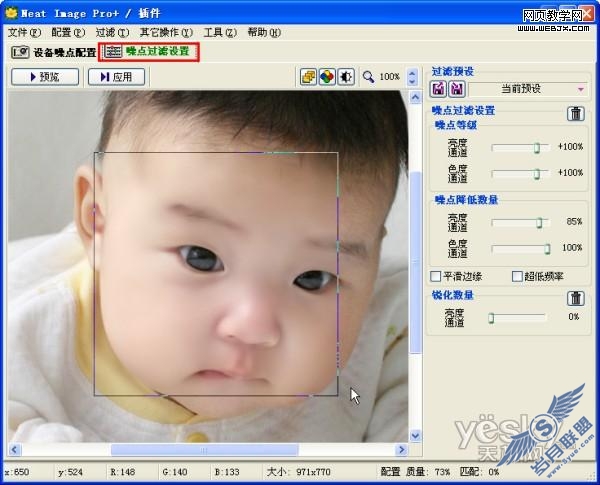The width and height of the screenshot is (600, 485).
Task: Click the 噪点等级 section label
Action: coord(456,125)
